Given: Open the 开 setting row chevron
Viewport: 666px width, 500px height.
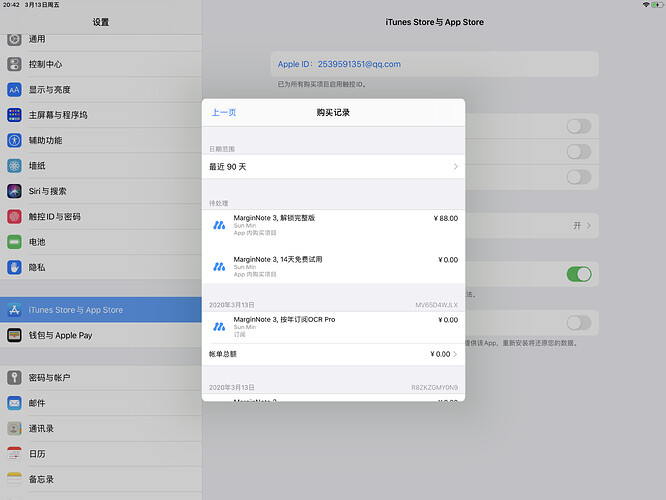Looking at the screenshot, I should coord(589,226).
